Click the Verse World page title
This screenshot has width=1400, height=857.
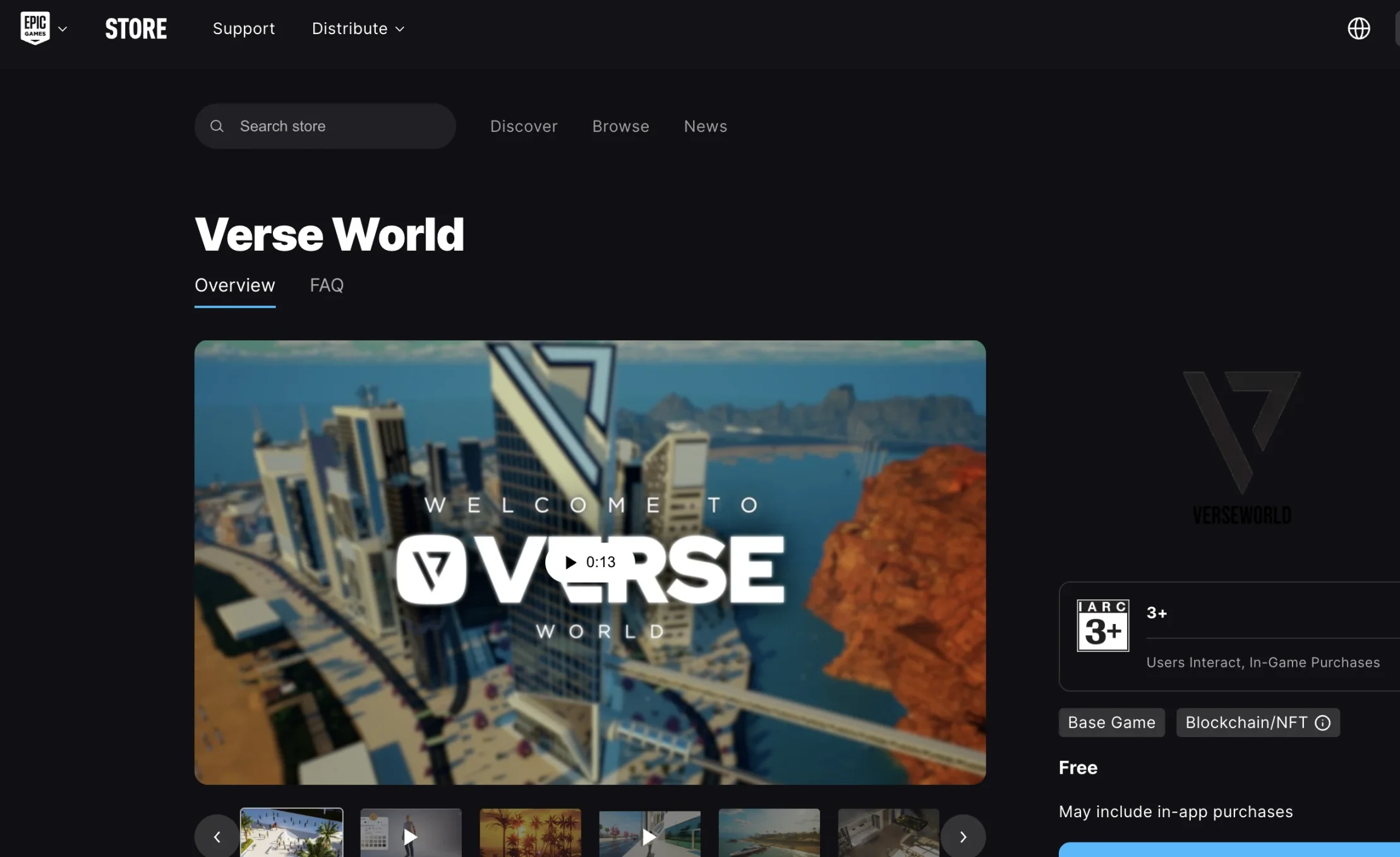[329, 234]
